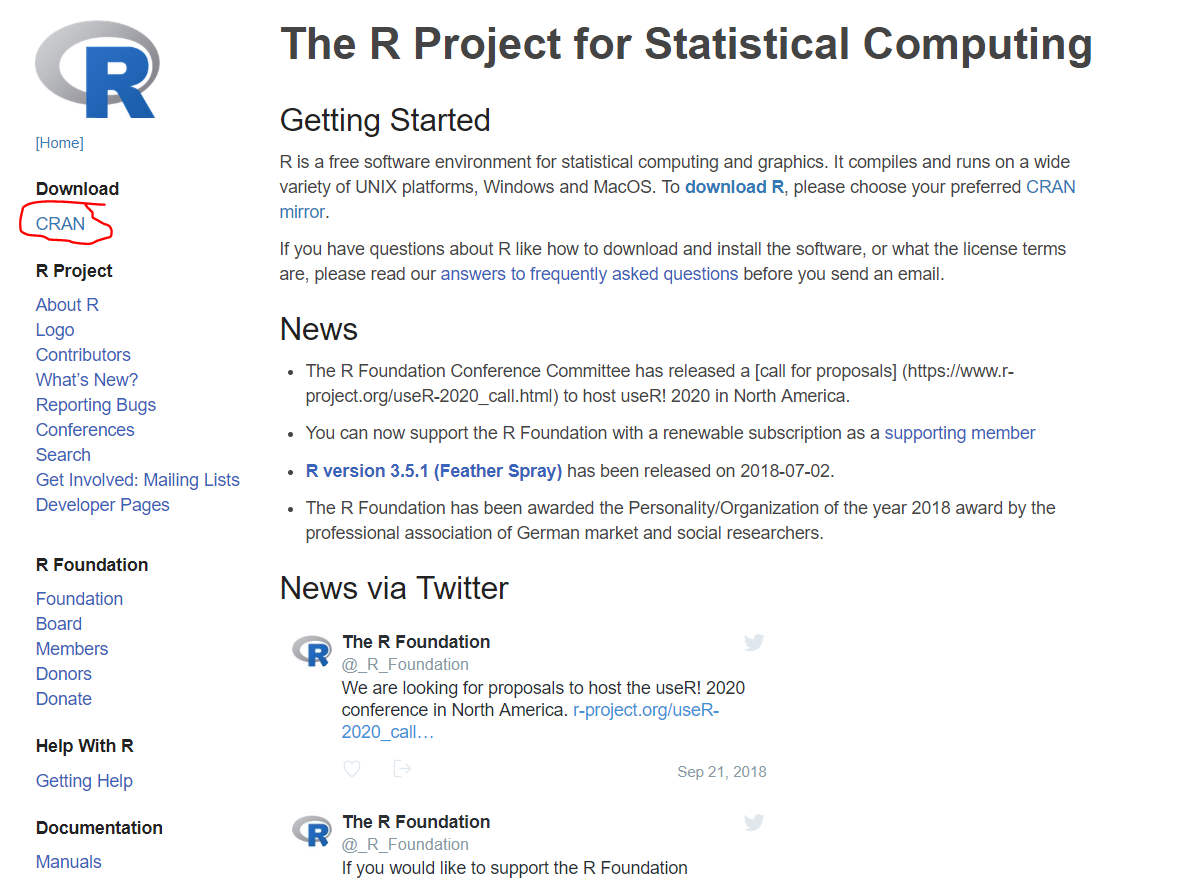Go to the Home page link
Screen dimensions: 1190x880
(60, 143)
